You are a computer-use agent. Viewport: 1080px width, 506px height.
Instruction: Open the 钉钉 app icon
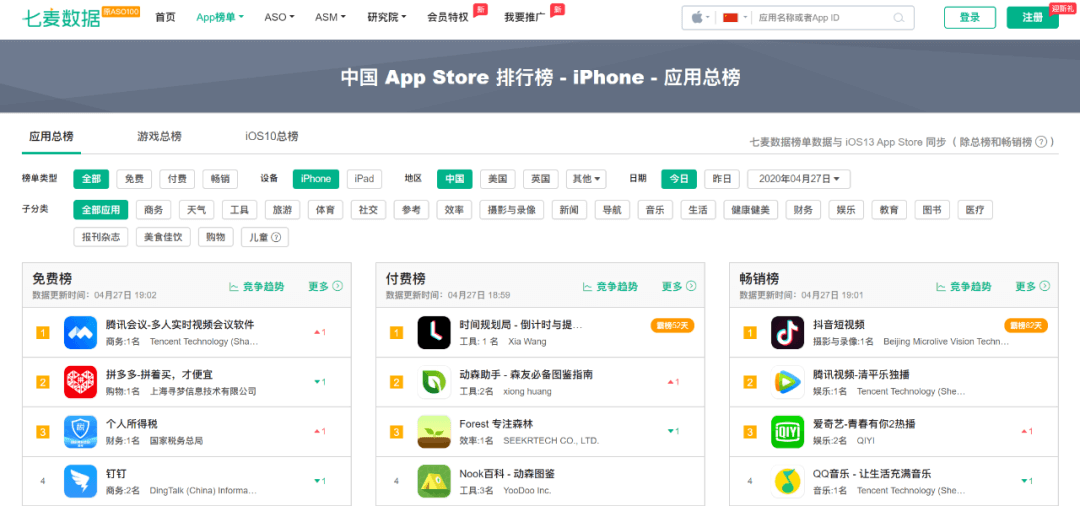[x=81, y=481]
